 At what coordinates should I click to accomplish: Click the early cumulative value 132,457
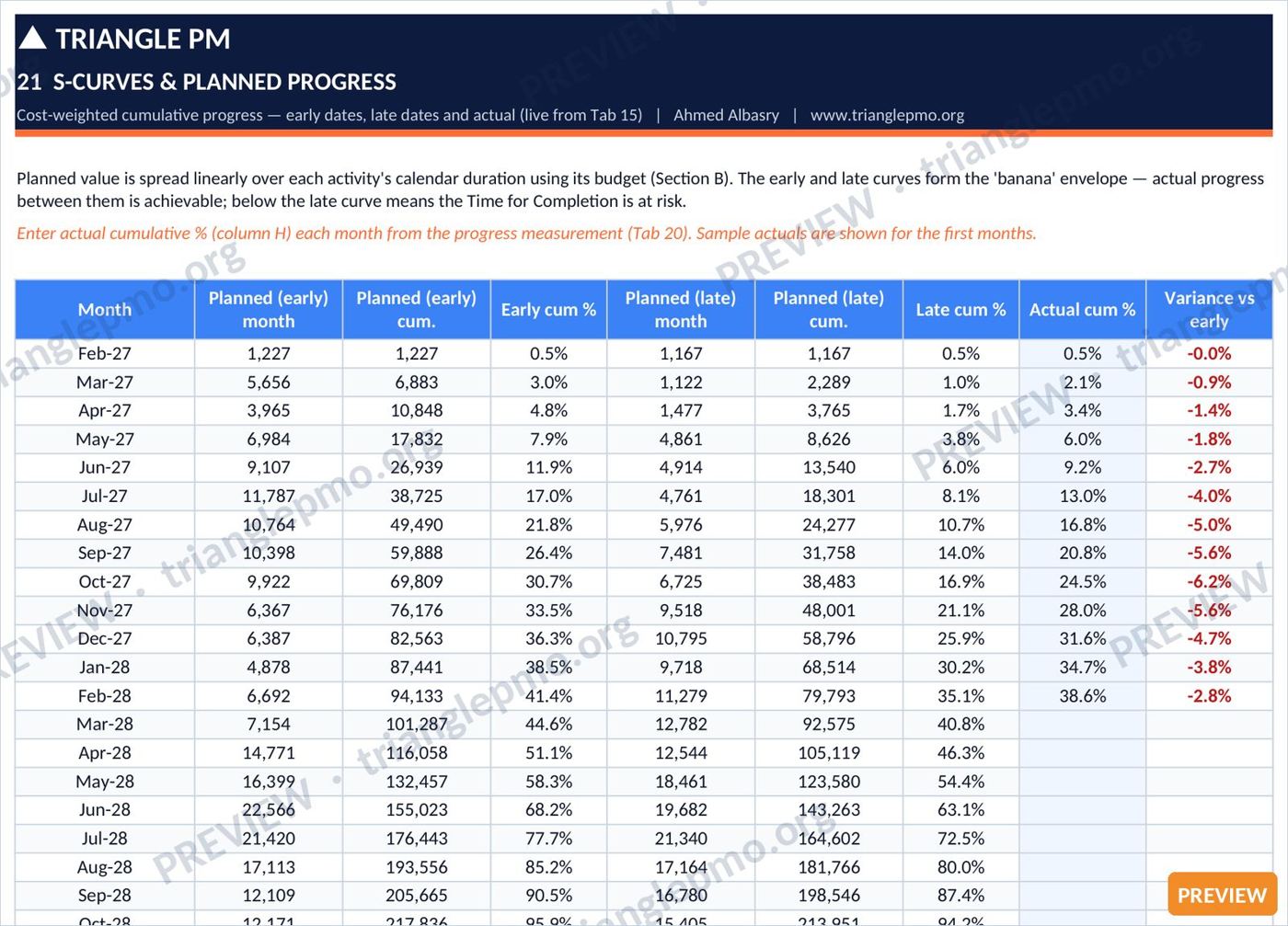(417, 782)
